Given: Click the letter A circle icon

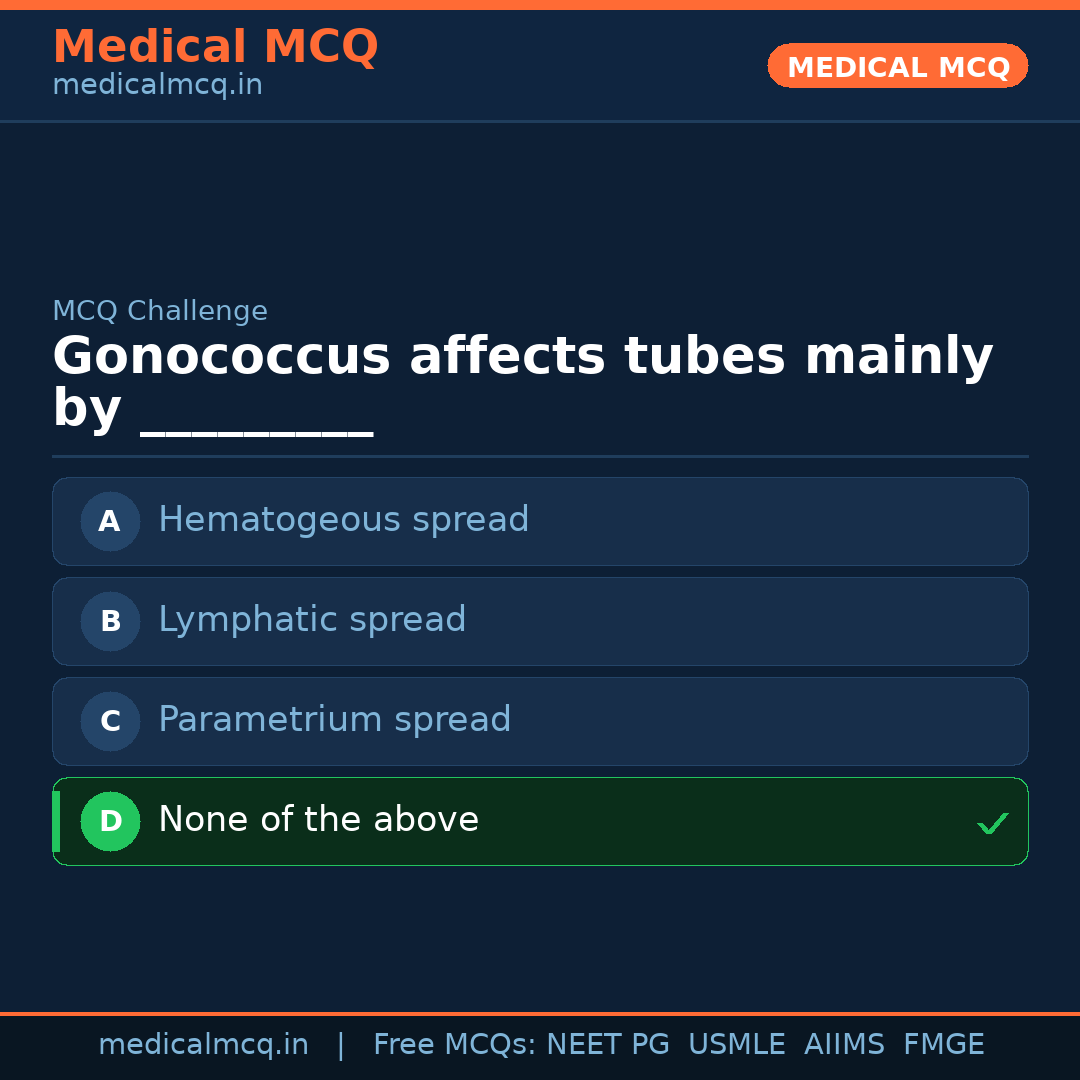Looking at the screenshot, I should pos(110,521).
